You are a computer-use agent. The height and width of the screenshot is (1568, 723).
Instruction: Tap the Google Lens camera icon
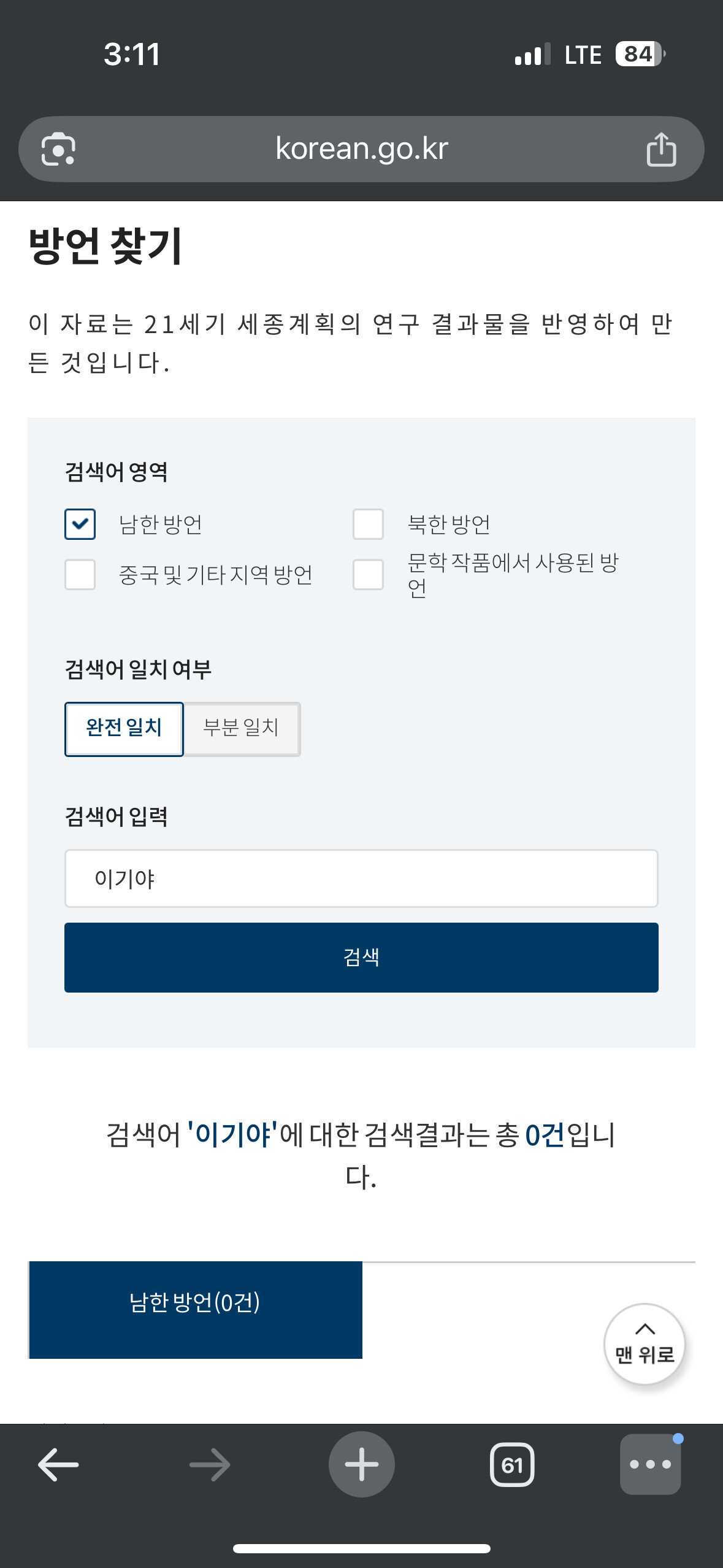(x=58, y=149)
